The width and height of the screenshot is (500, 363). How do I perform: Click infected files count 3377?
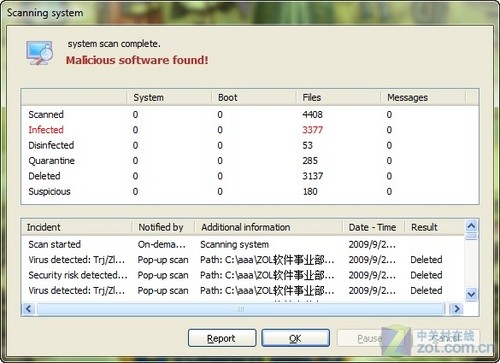click(x=313, y=130)
